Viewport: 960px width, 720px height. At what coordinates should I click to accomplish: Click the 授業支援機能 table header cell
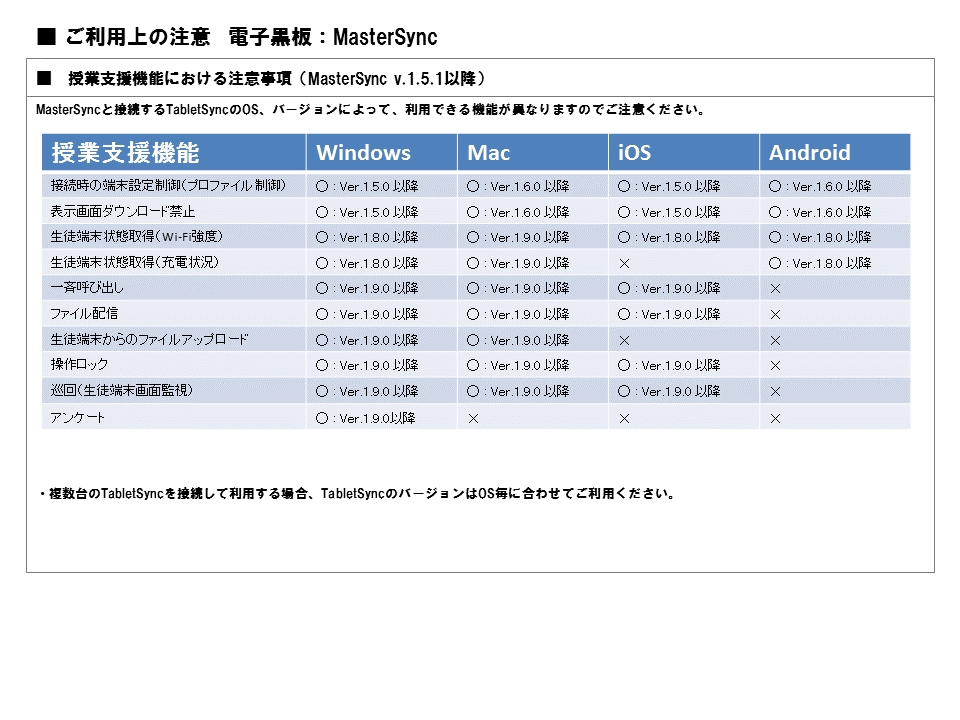click(x=125, y=153)
